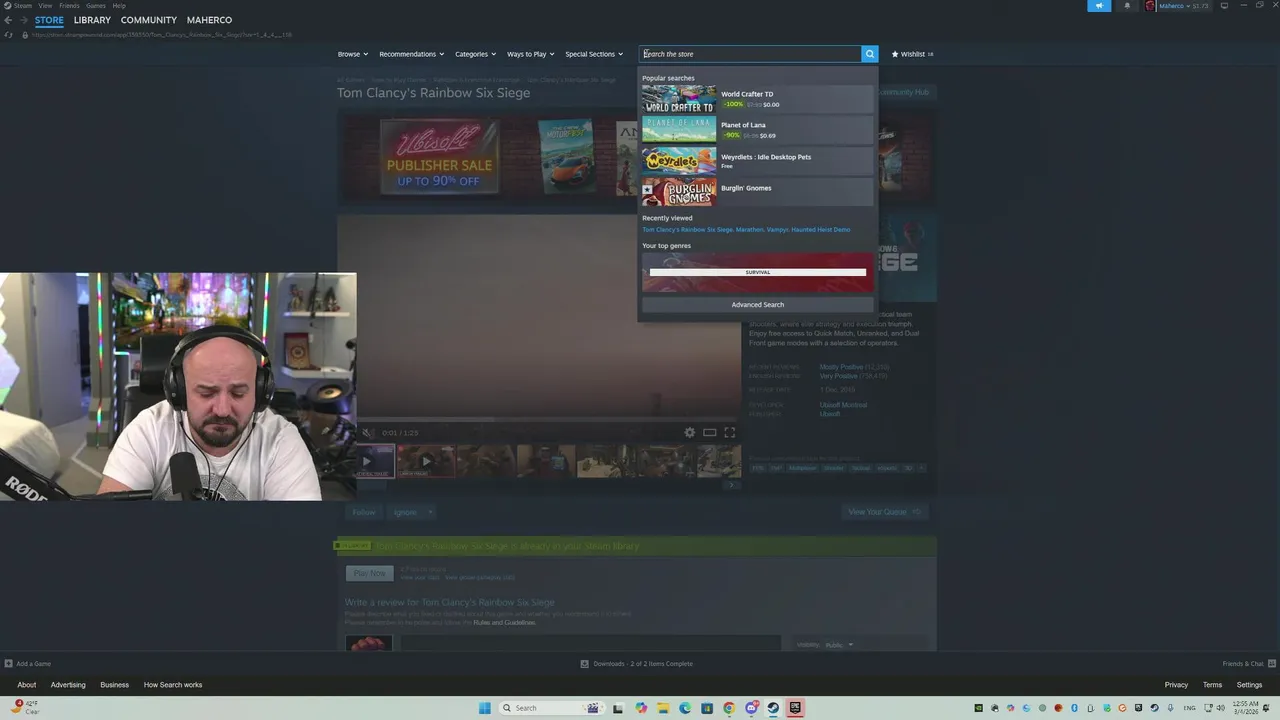Open the About footer link
Image resolution: width=1280 pixels, height=720 pixels.
pos(27,685)
